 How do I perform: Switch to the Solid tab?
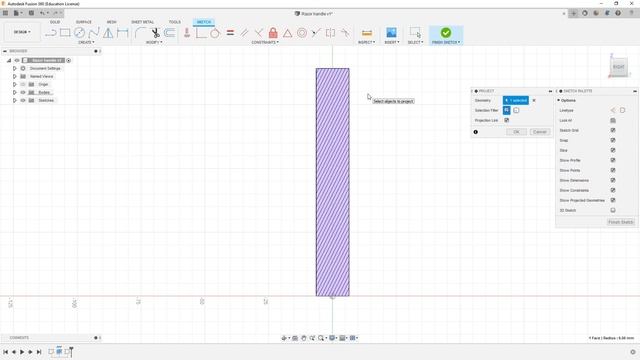tap(55, 22)
